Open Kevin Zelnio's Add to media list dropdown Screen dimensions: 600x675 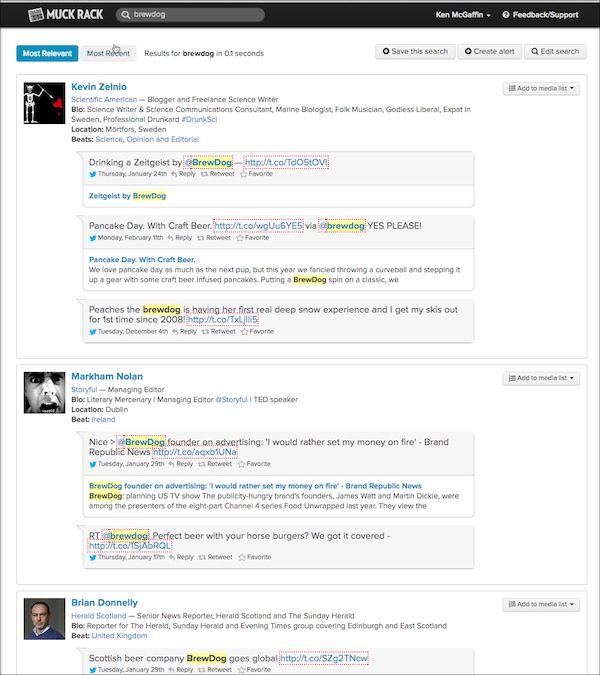tap(541, 89)
